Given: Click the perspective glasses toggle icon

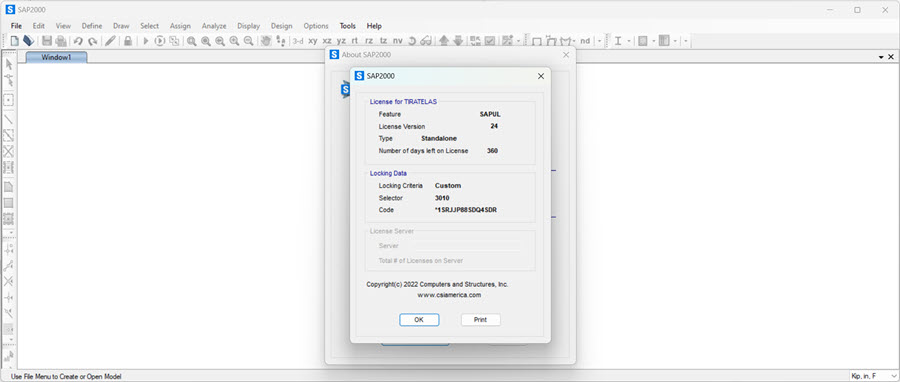Looking at the screenshot, I should click(426, 41).
